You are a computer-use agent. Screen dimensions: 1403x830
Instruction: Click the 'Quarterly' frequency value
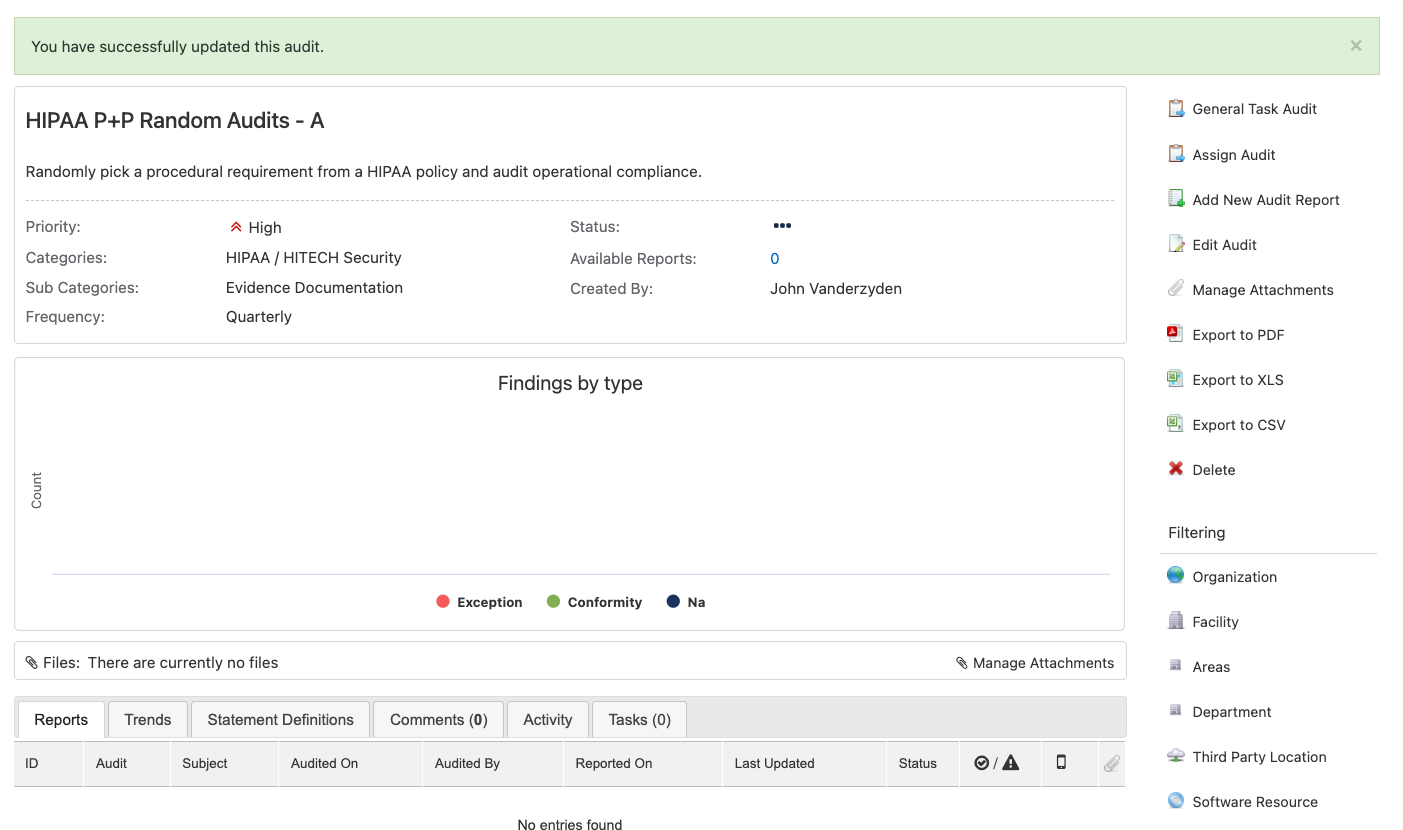click(259, 316)
